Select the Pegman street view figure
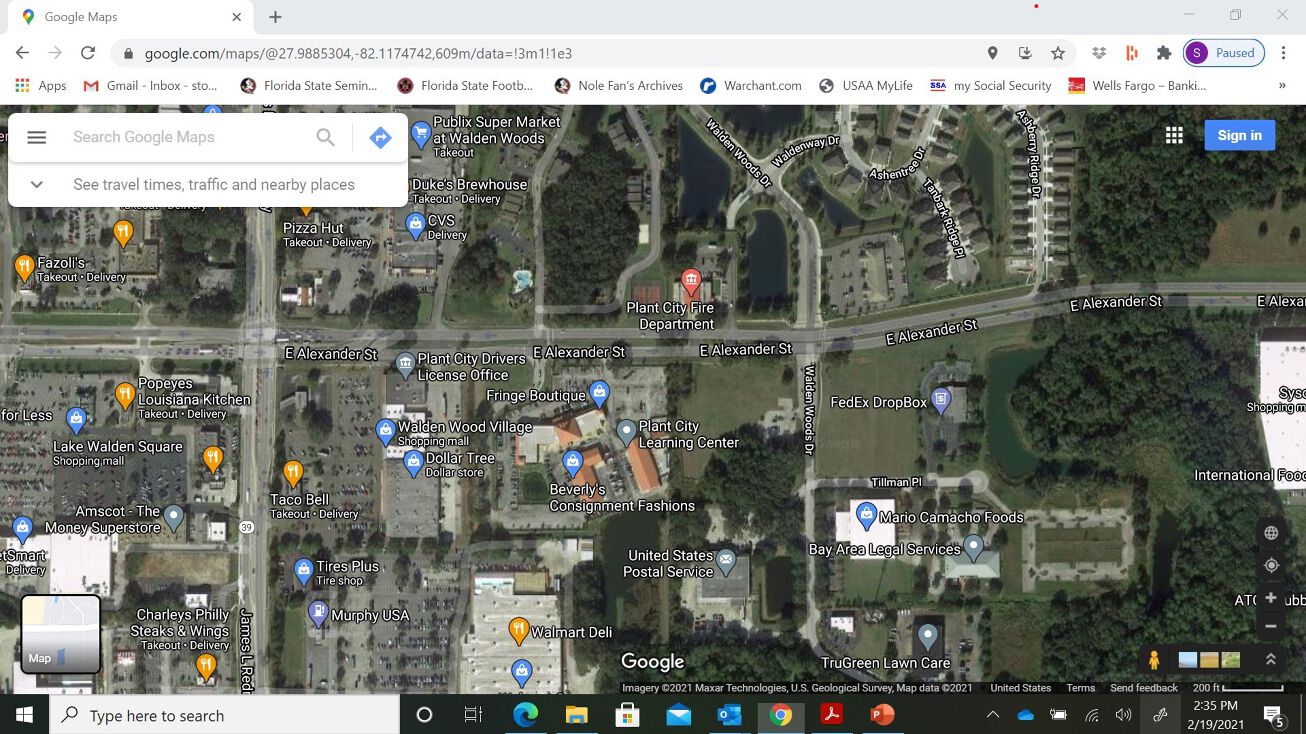This screenshot has width=1306, height=734. click(1153, 659)
